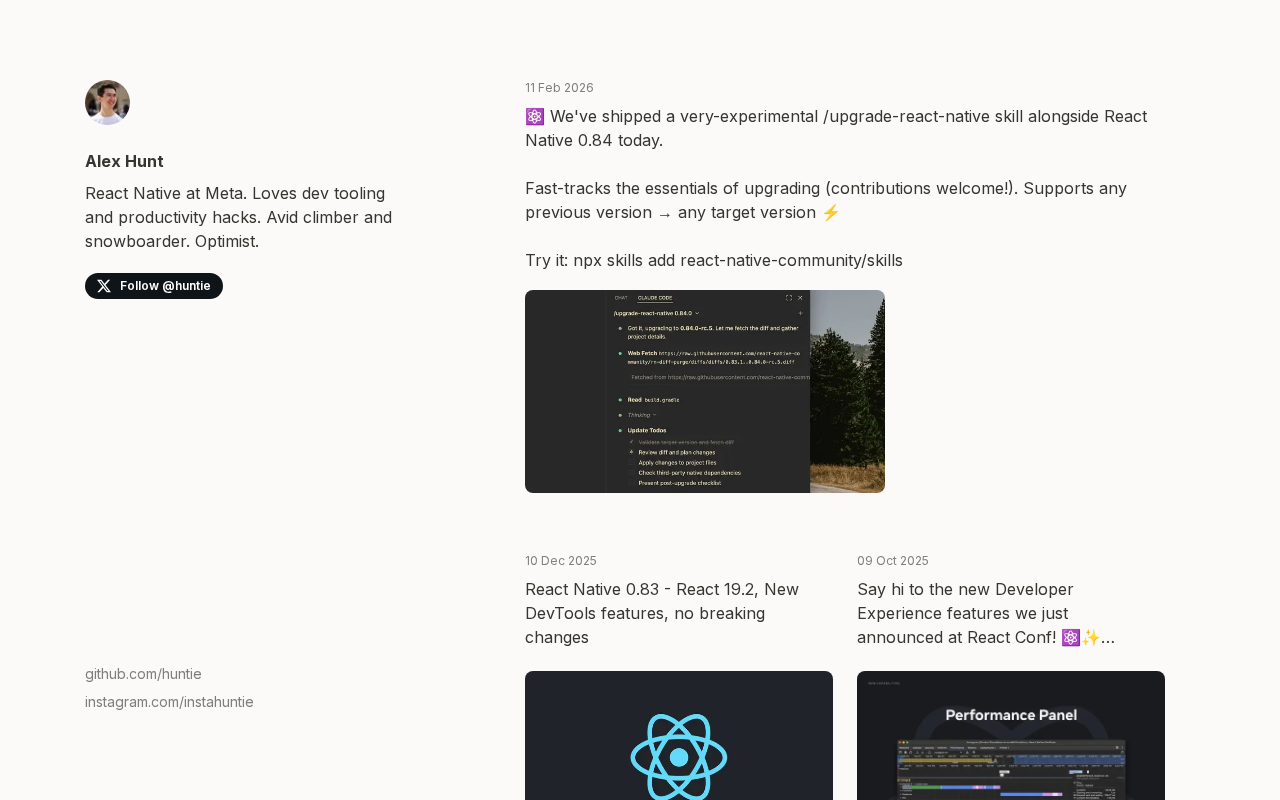Click the lightning bolt emoji after 'any target version'

pyautogui.click(x=831, y=212)
